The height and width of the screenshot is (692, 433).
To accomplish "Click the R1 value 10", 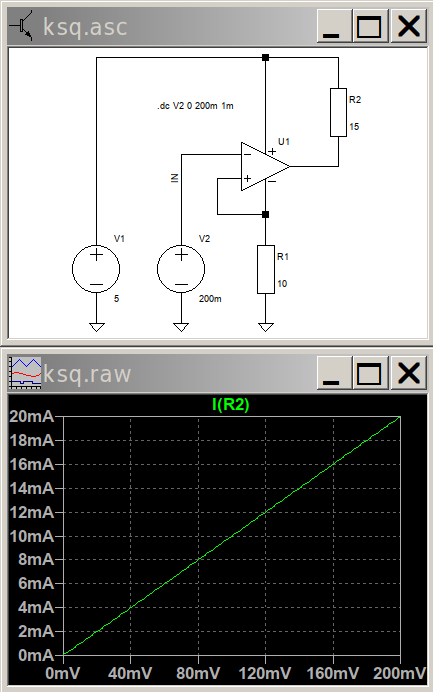I will (x=282, y=284).
